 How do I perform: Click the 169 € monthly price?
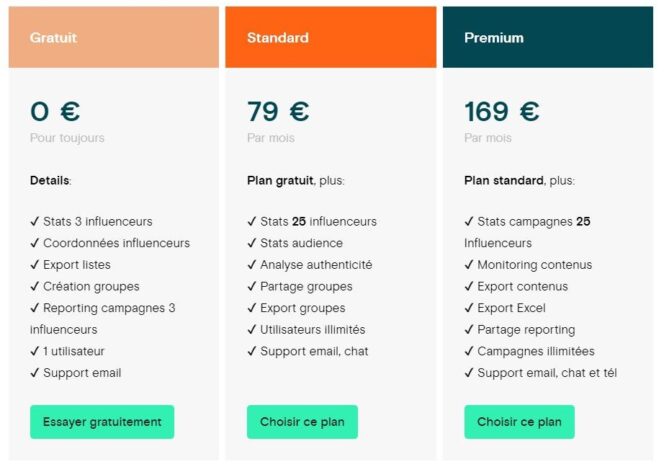[502, 111]
